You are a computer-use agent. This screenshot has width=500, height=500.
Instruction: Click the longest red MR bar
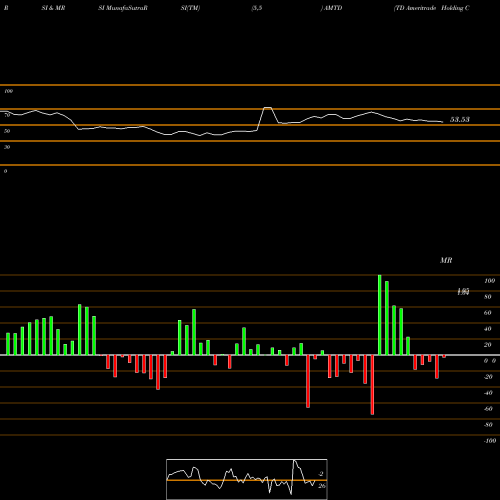click(372, 385)
